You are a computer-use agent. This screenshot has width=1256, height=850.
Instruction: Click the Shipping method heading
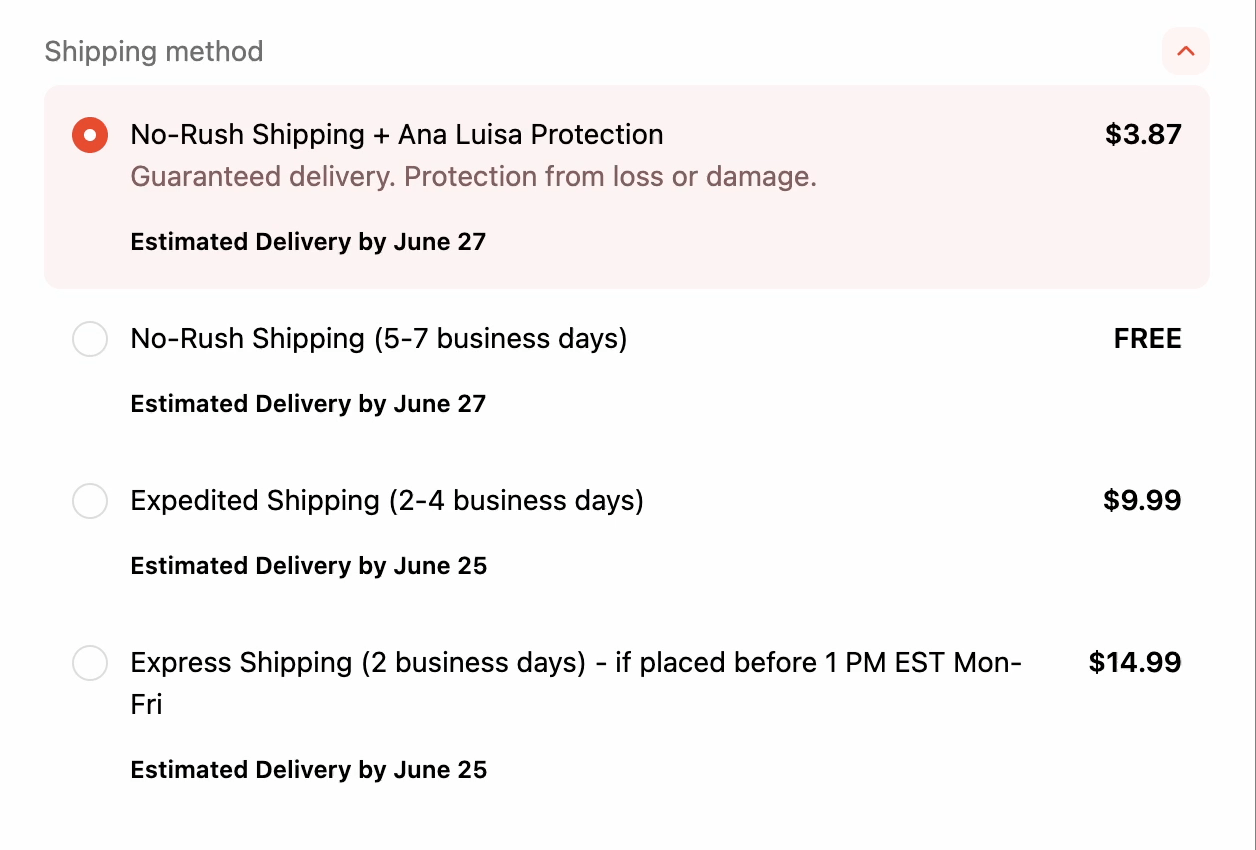tap(154, 51)
